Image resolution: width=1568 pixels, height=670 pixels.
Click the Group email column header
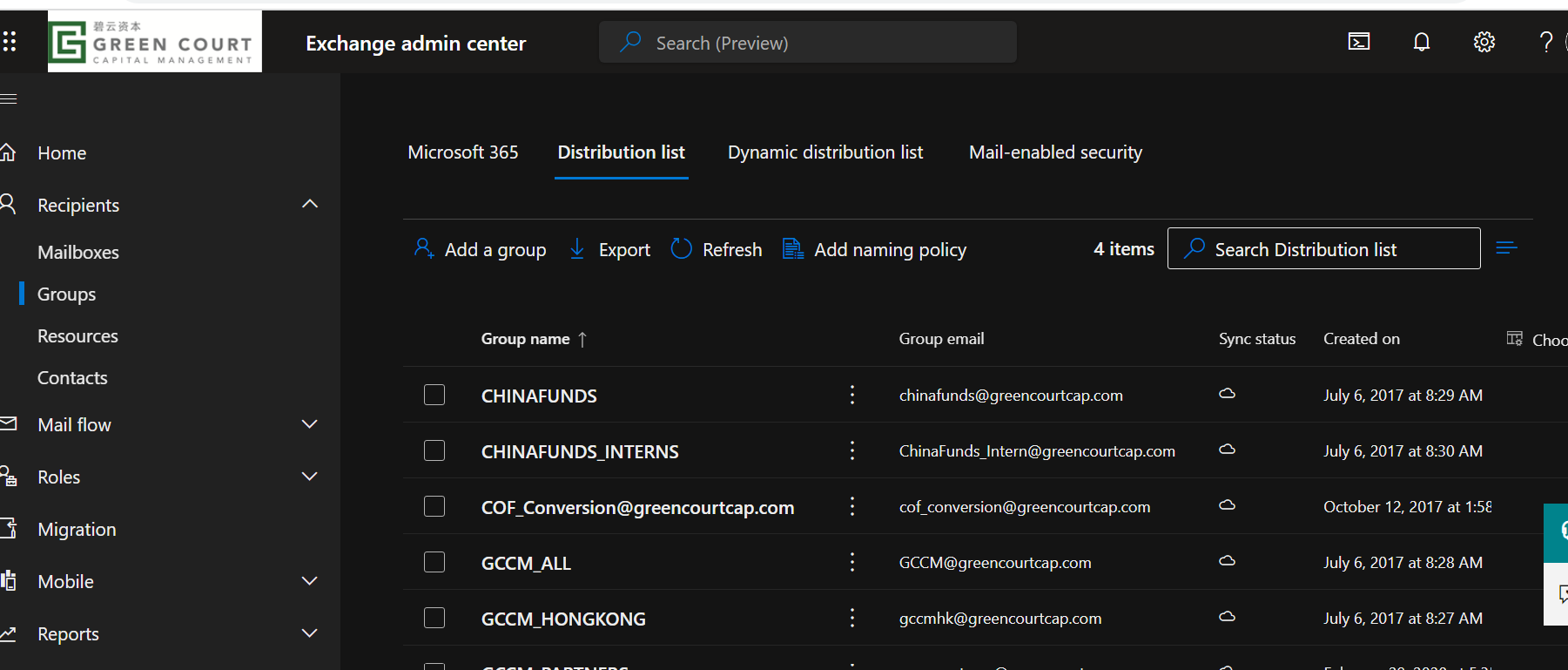click(941, 339)
